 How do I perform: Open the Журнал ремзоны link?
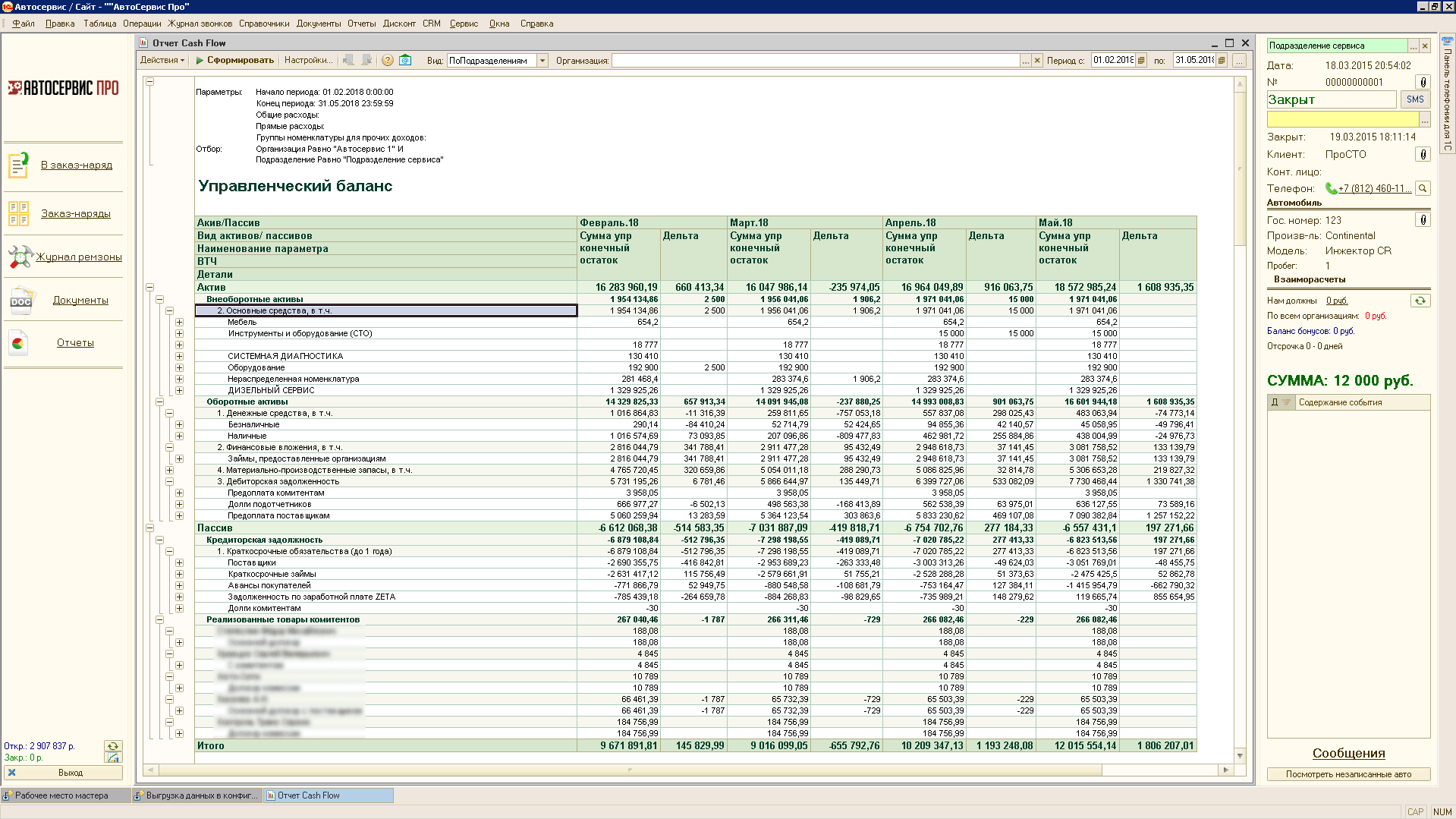pos(79,257)
